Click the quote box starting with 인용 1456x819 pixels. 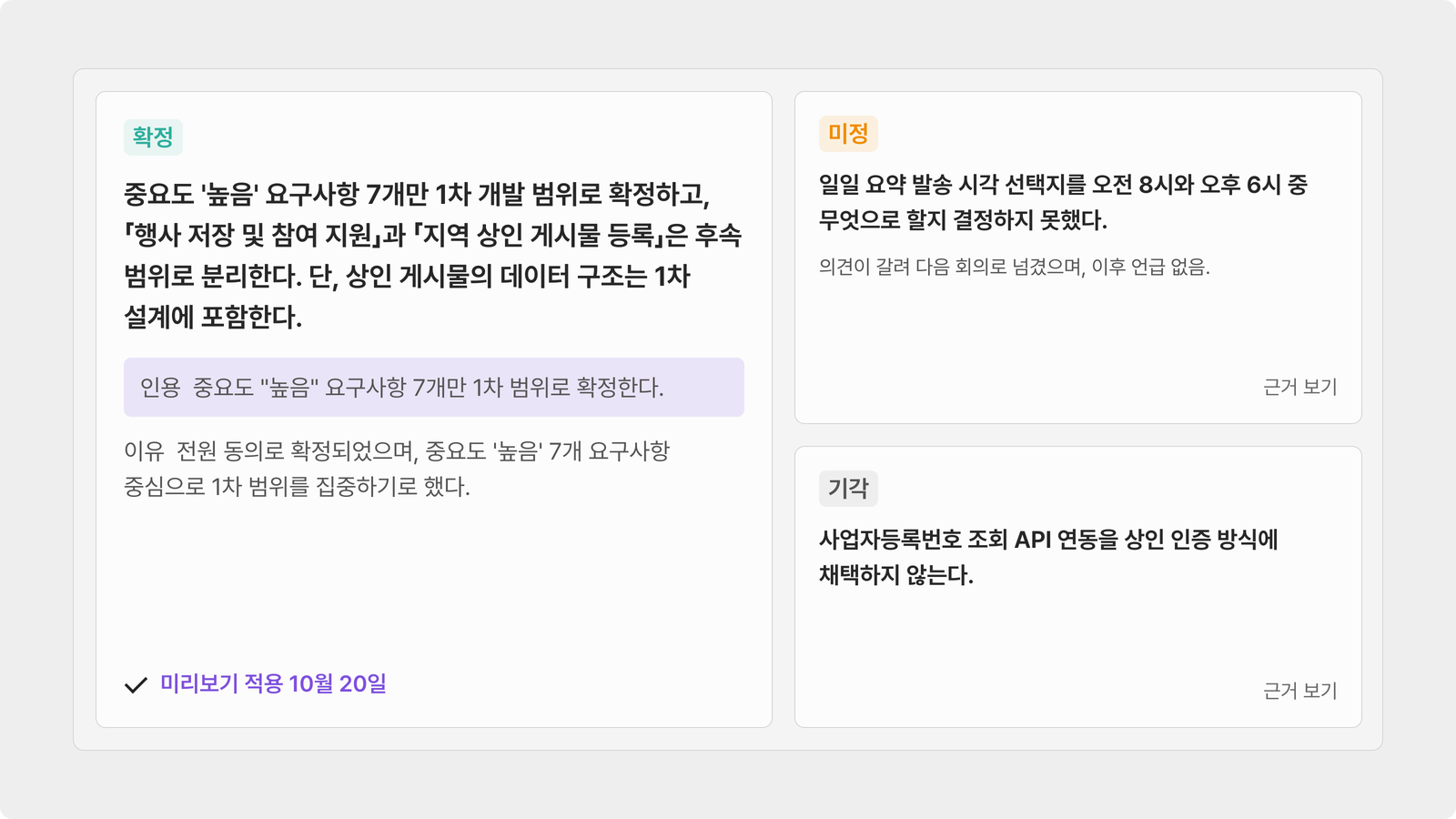pyautogui.click(x=434, y=388)
